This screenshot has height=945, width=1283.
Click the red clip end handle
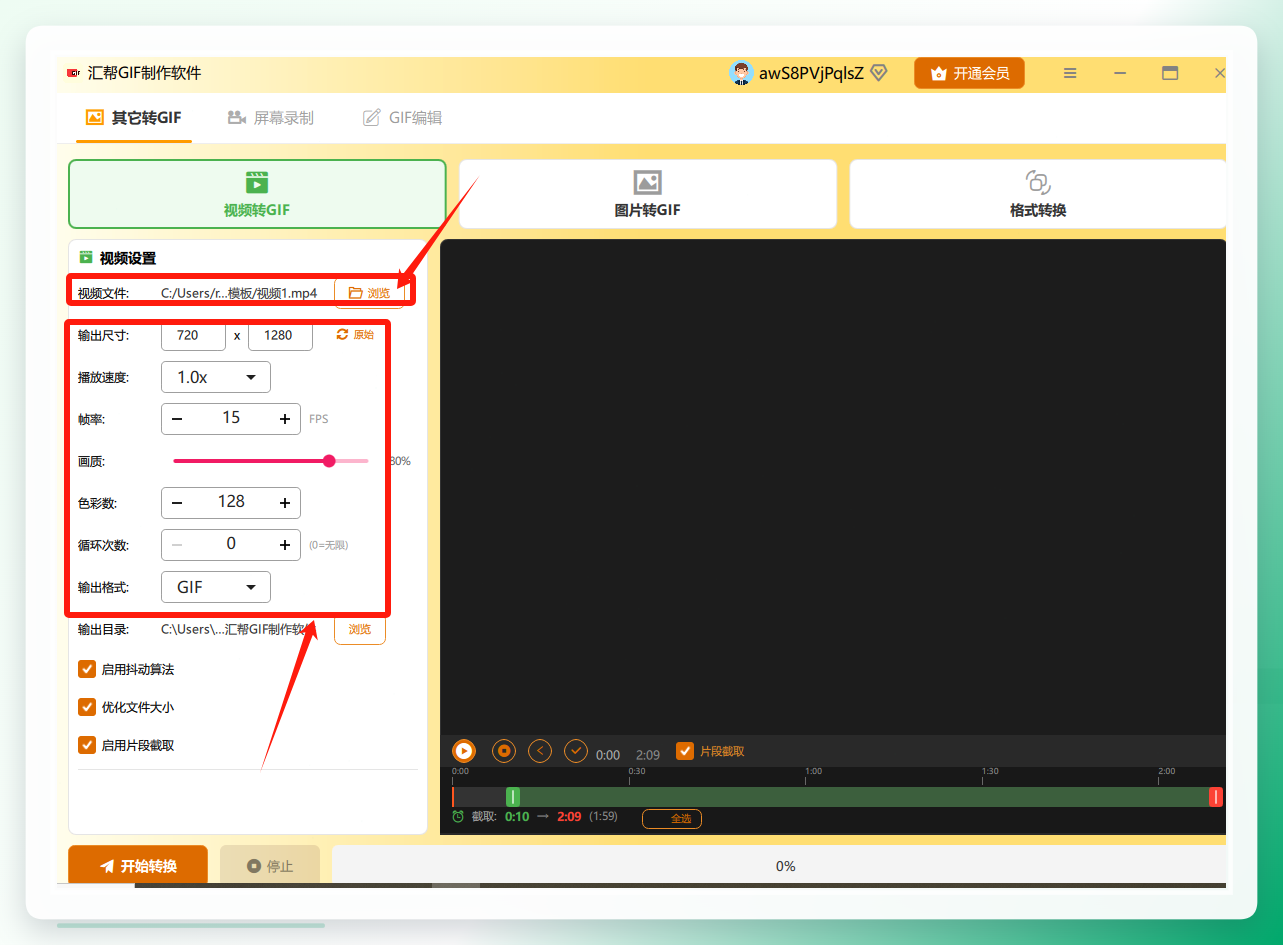1216,797
